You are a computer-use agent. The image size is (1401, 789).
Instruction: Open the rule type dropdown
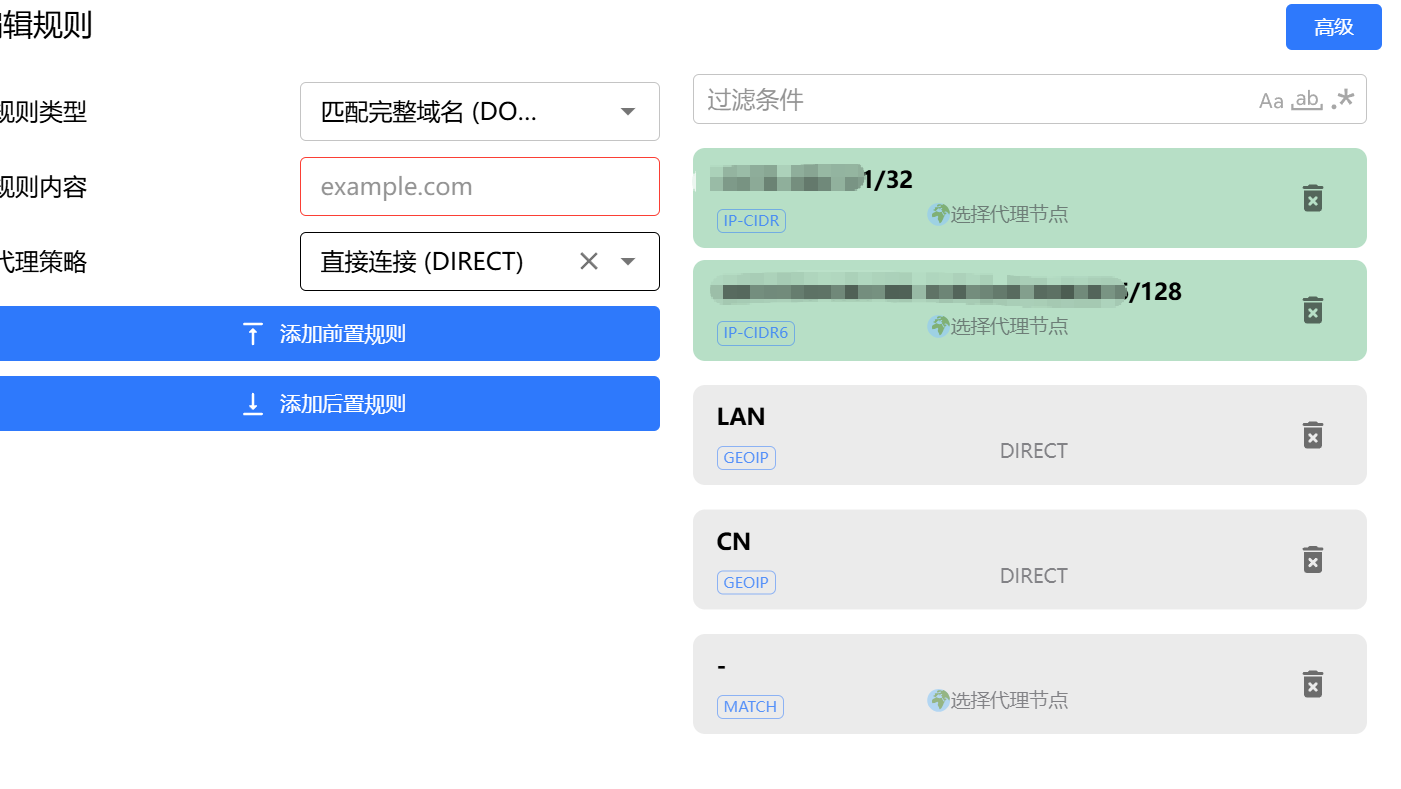(480, 111)
